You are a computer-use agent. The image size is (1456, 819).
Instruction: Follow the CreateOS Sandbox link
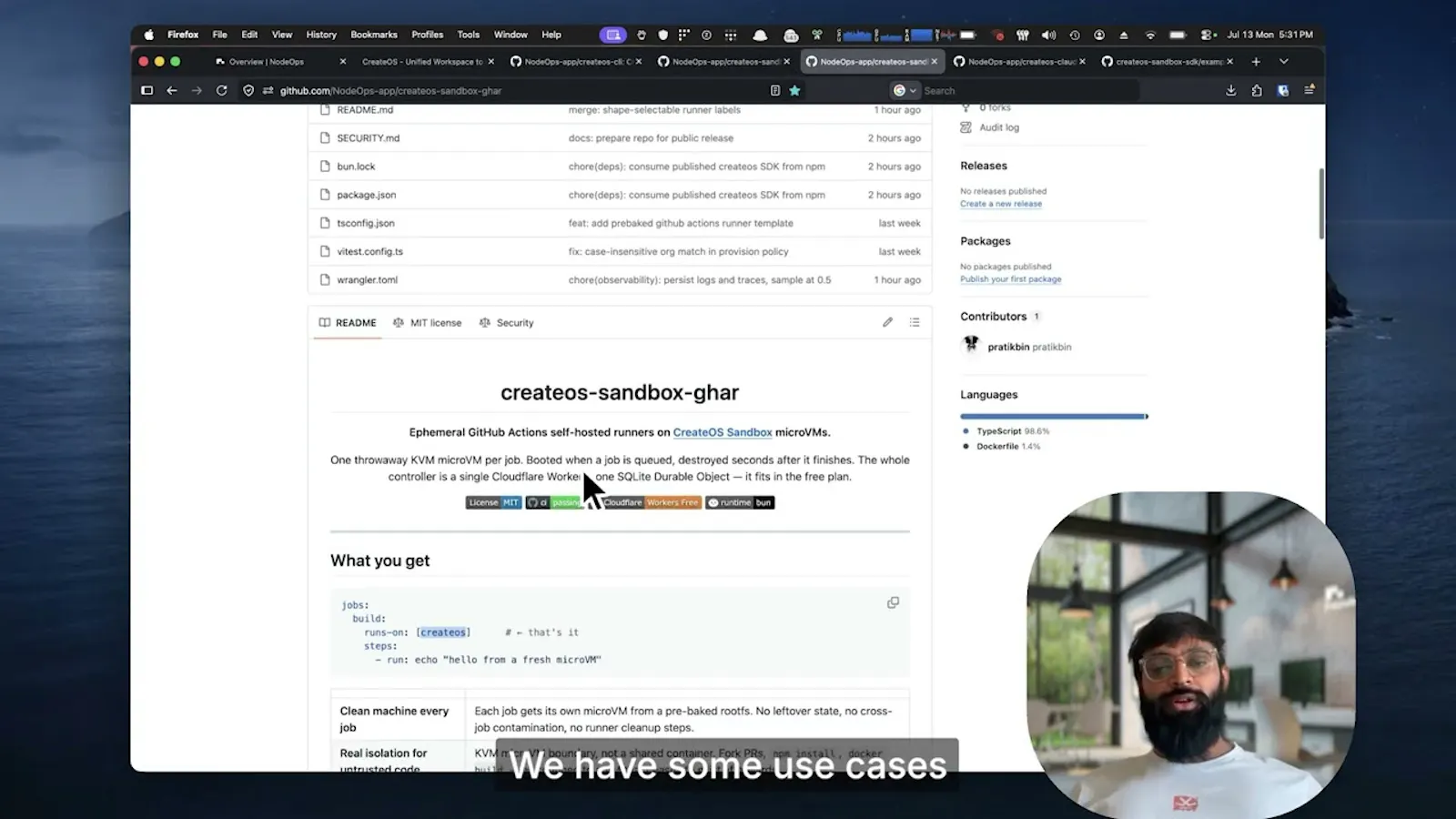click(723, 432)
